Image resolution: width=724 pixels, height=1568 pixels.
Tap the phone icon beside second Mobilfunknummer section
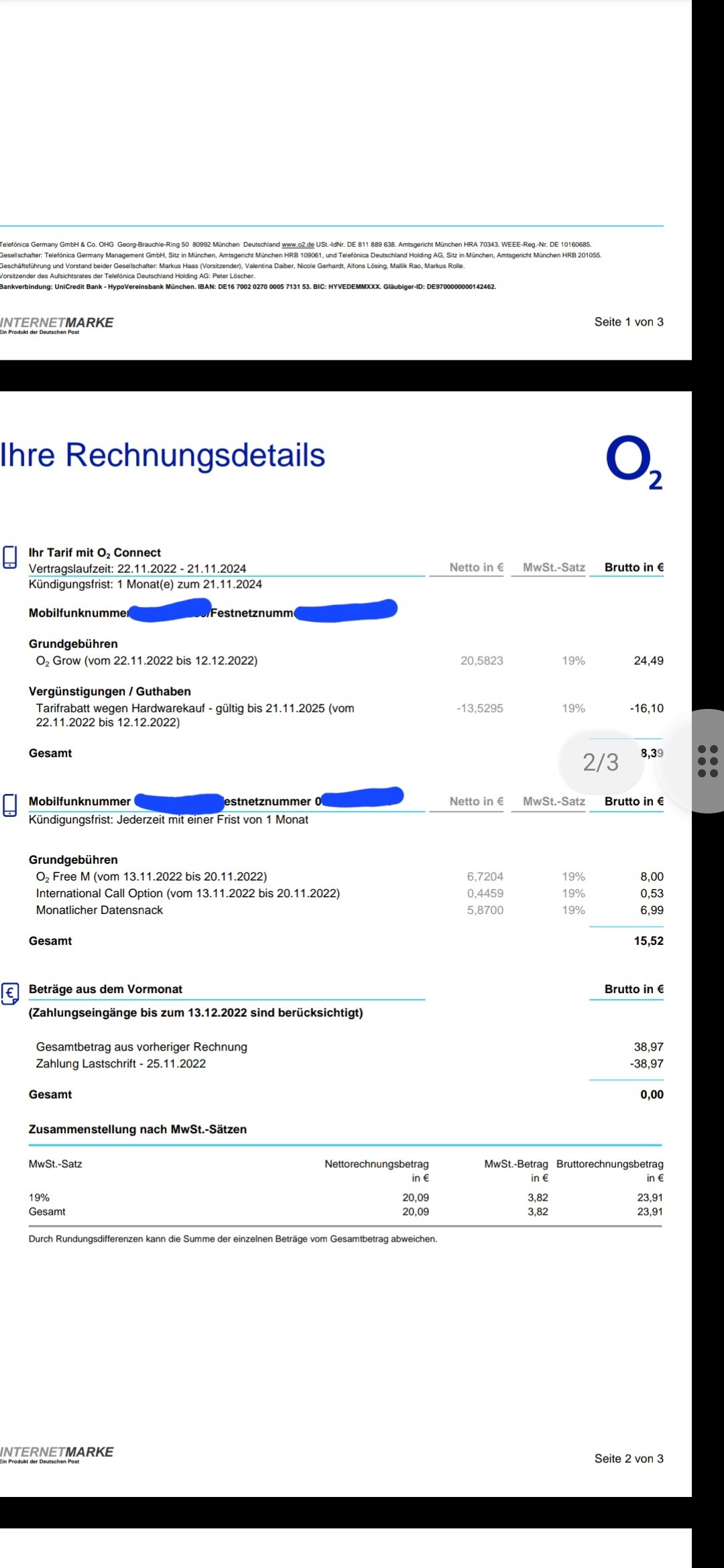10,805
